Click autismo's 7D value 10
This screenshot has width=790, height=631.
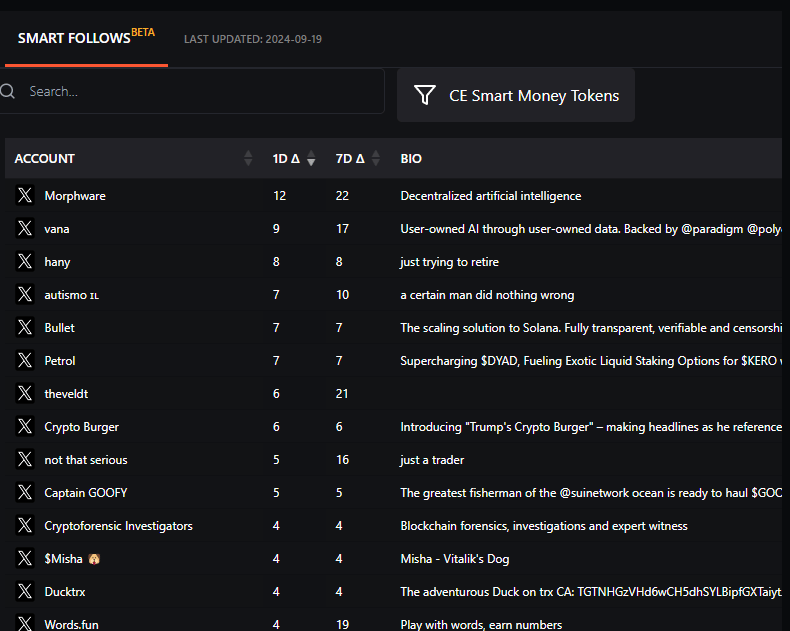coord(343,295)
